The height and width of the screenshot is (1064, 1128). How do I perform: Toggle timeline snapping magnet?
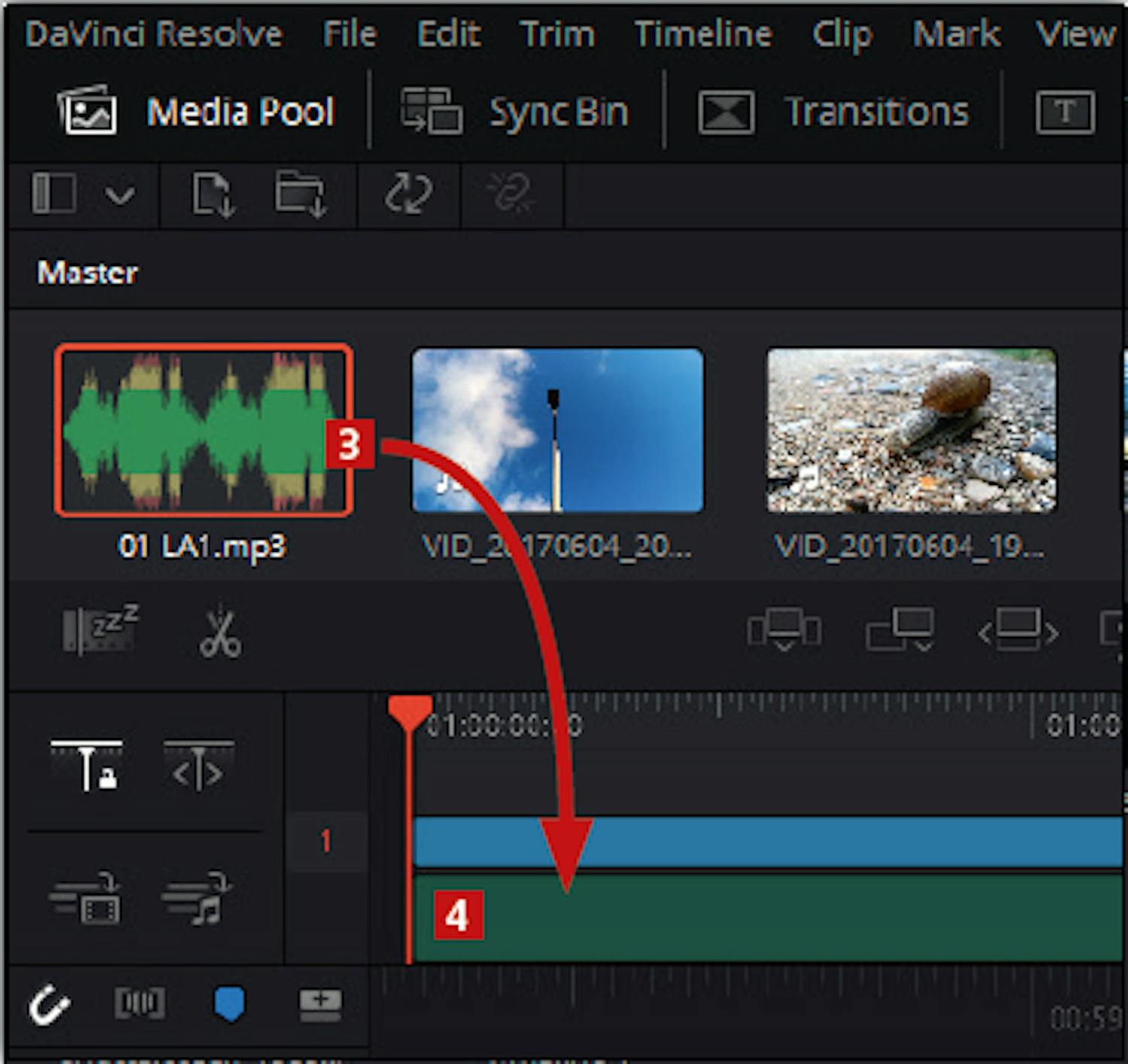(49, 1005)
